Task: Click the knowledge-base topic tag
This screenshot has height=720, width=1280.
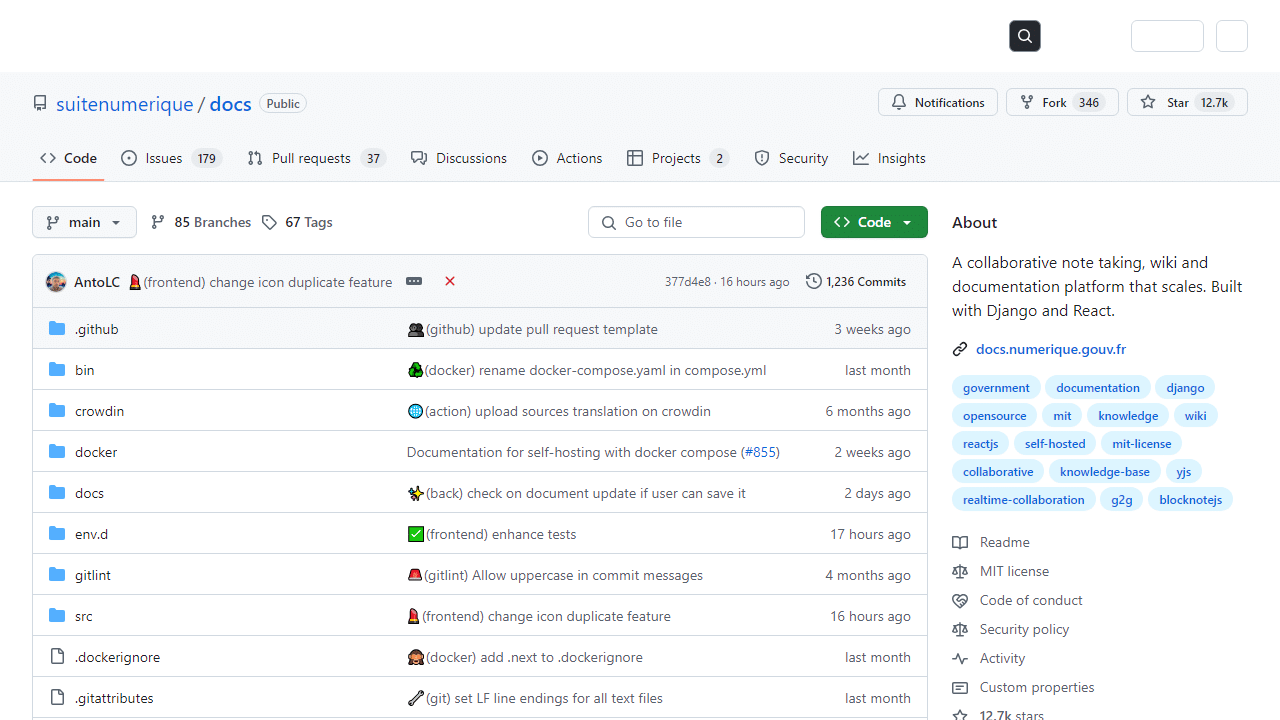Action: pos(1104,471)
